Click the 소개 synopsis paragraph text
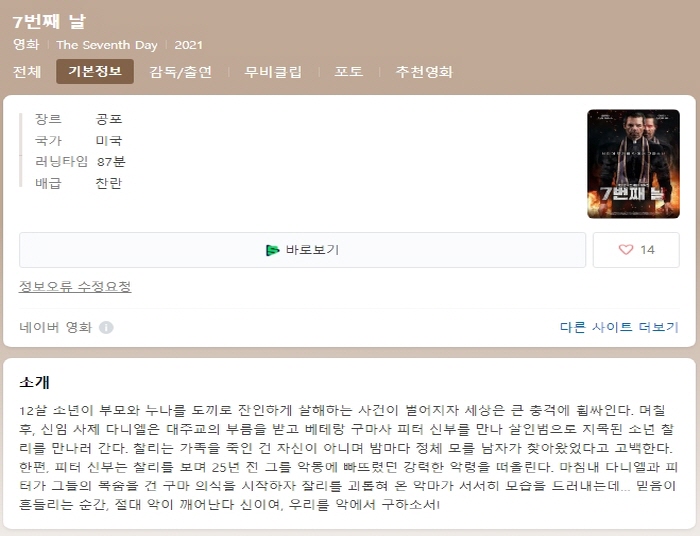700x536 pixels. pyautogui.click(x=349, y=457)
